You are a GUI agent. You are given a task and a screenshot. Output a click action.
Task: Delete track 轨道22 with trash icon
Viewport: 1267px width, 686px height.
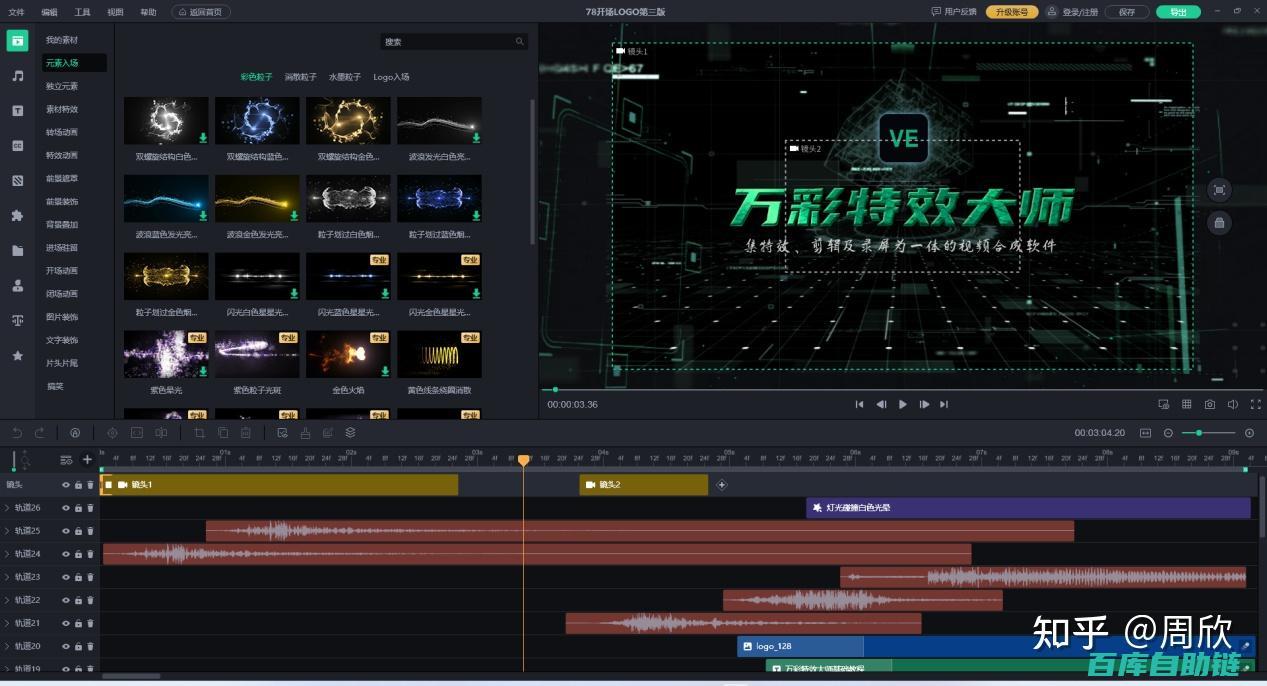[x=90, y=600]
